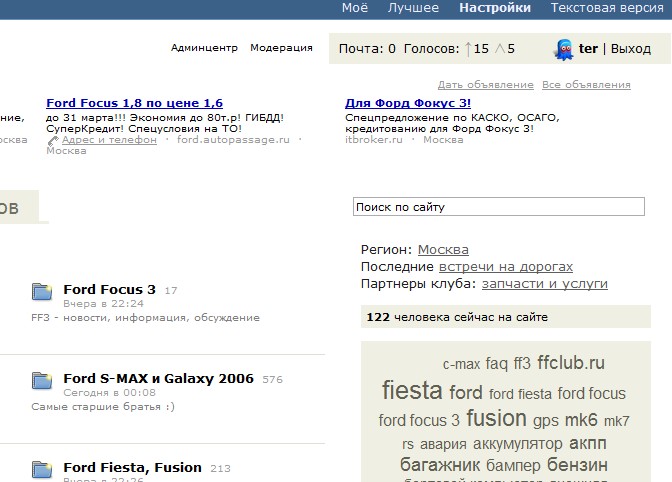Screen dimensions: 672x482
Task: Click the folder icon beside Ford S-MAX и Galaxy 2006
Action: [x=42, y=380]
